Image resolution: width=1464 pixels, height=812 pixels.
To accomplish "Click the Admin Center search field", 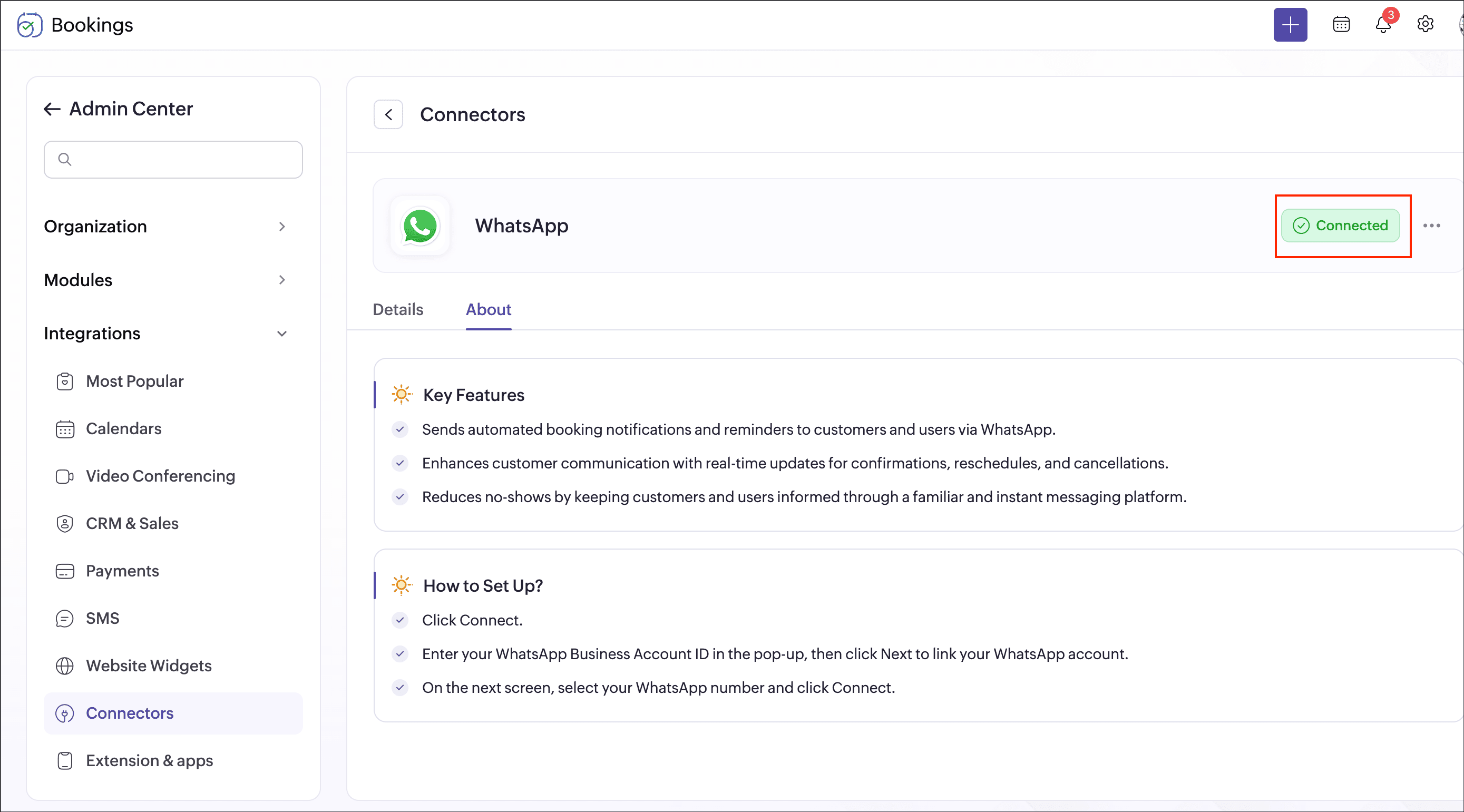I will (x=173, y=160).
